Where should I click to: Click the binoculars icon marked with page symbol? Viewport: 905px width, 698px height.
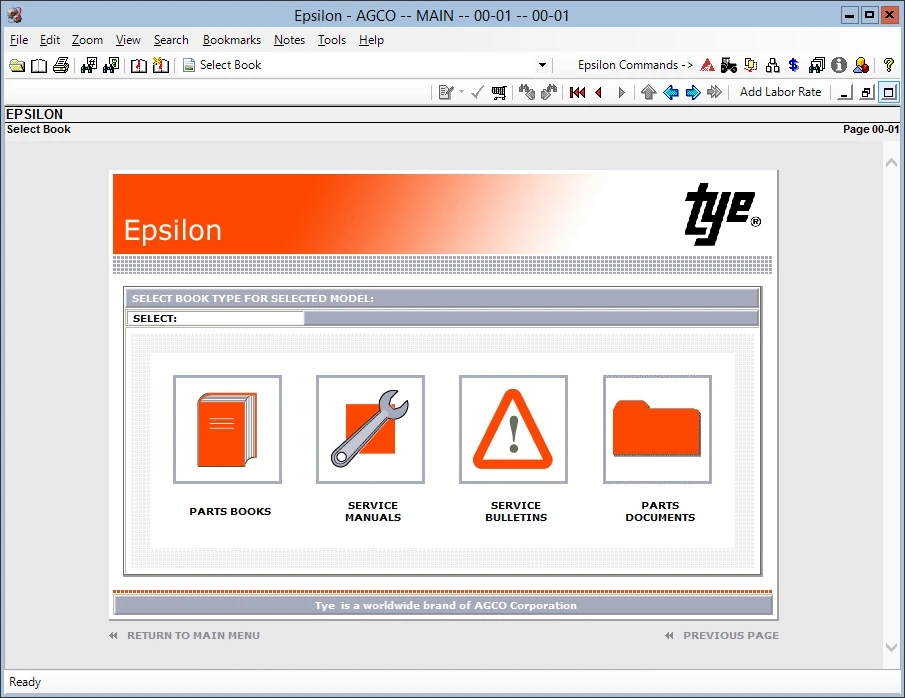111,65
